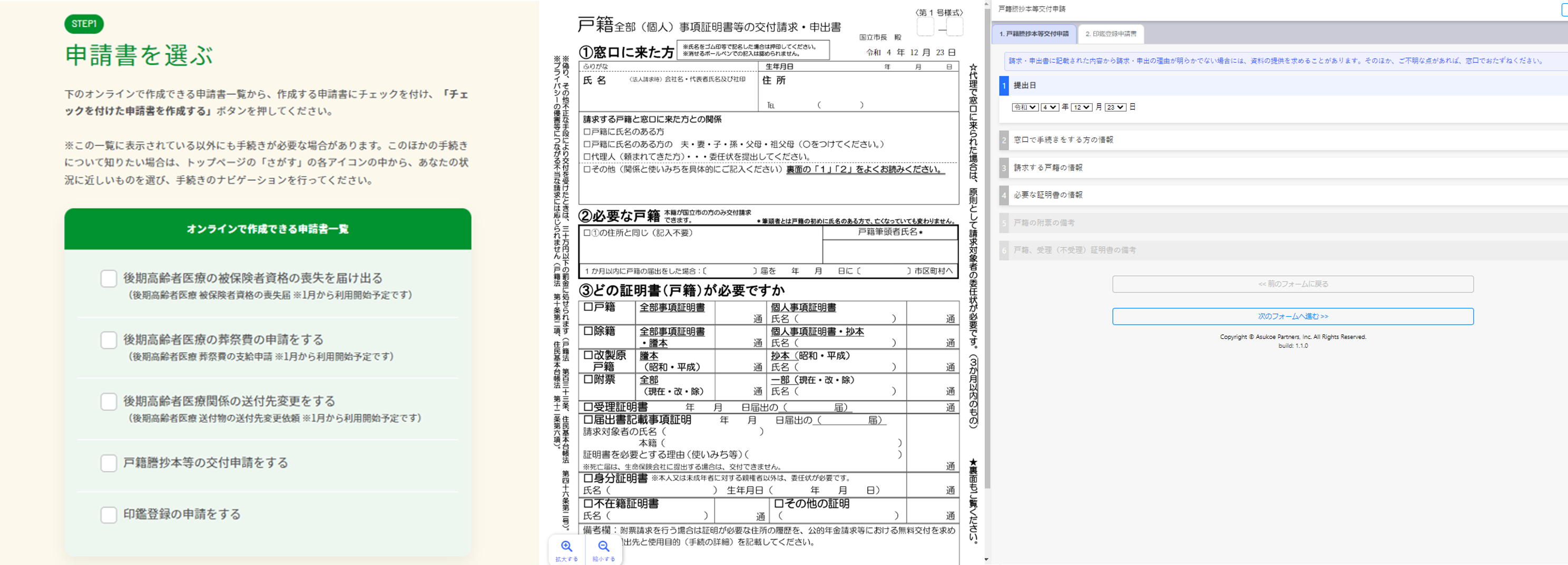The image size is (1568, 565).
Task: Click 次のフォームへ進む button
Action: click(1293, 316)
